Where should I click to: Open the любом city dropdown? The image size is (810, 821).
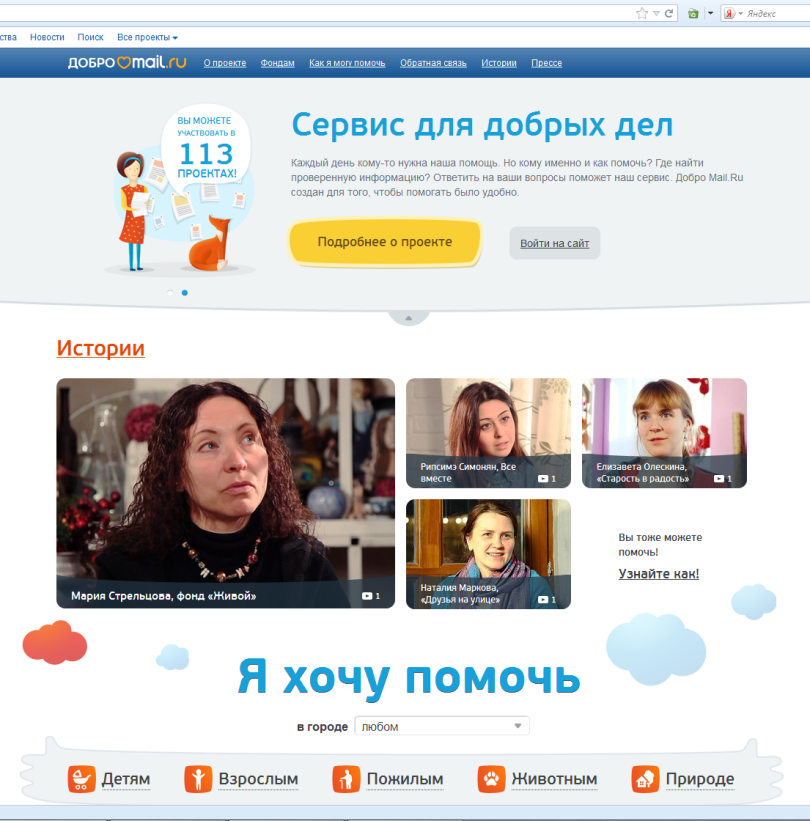[x=441, y=725]
